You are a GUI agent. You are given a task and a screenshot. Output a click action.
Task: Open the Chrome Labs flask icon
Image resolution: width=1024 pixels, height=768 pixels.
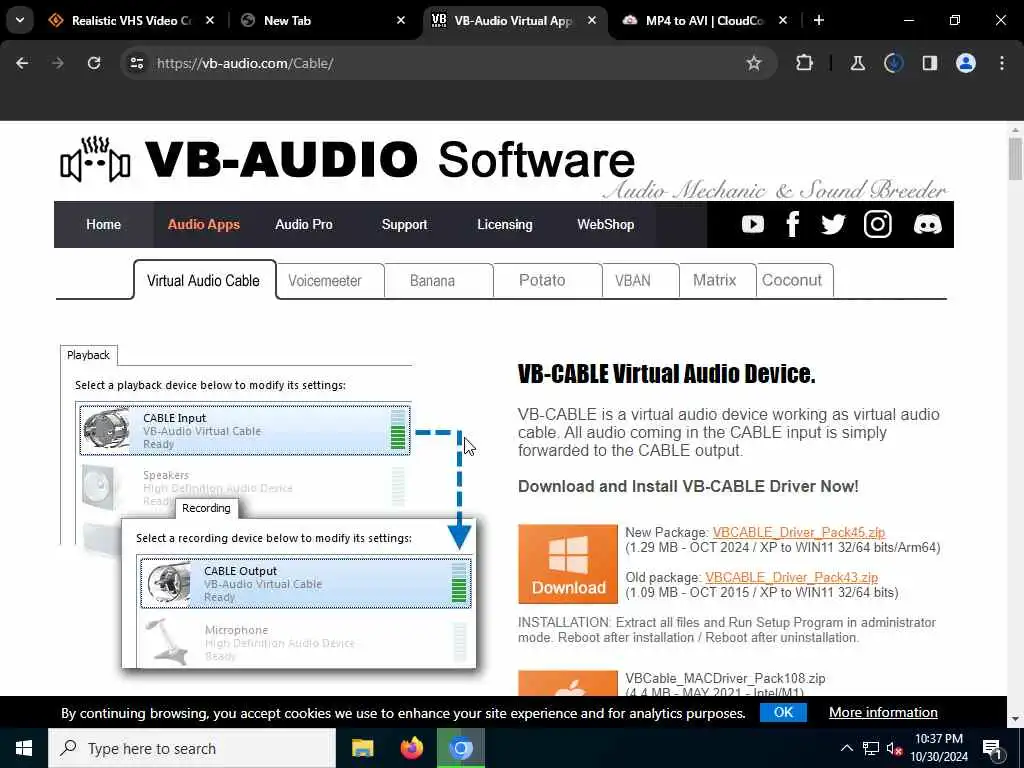click(x=857, y=63)
